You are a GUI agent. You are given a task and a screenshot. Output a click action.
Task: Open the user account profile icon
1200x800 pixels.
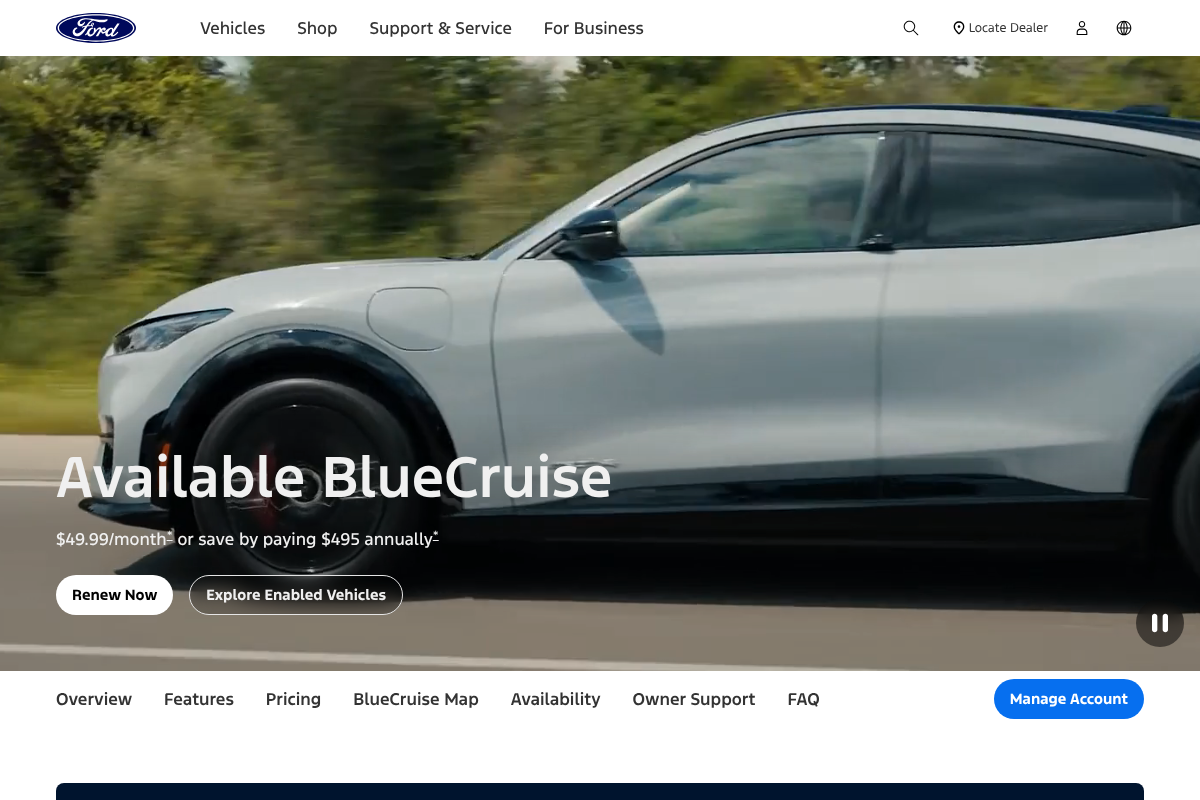(x=1081, y=28)
